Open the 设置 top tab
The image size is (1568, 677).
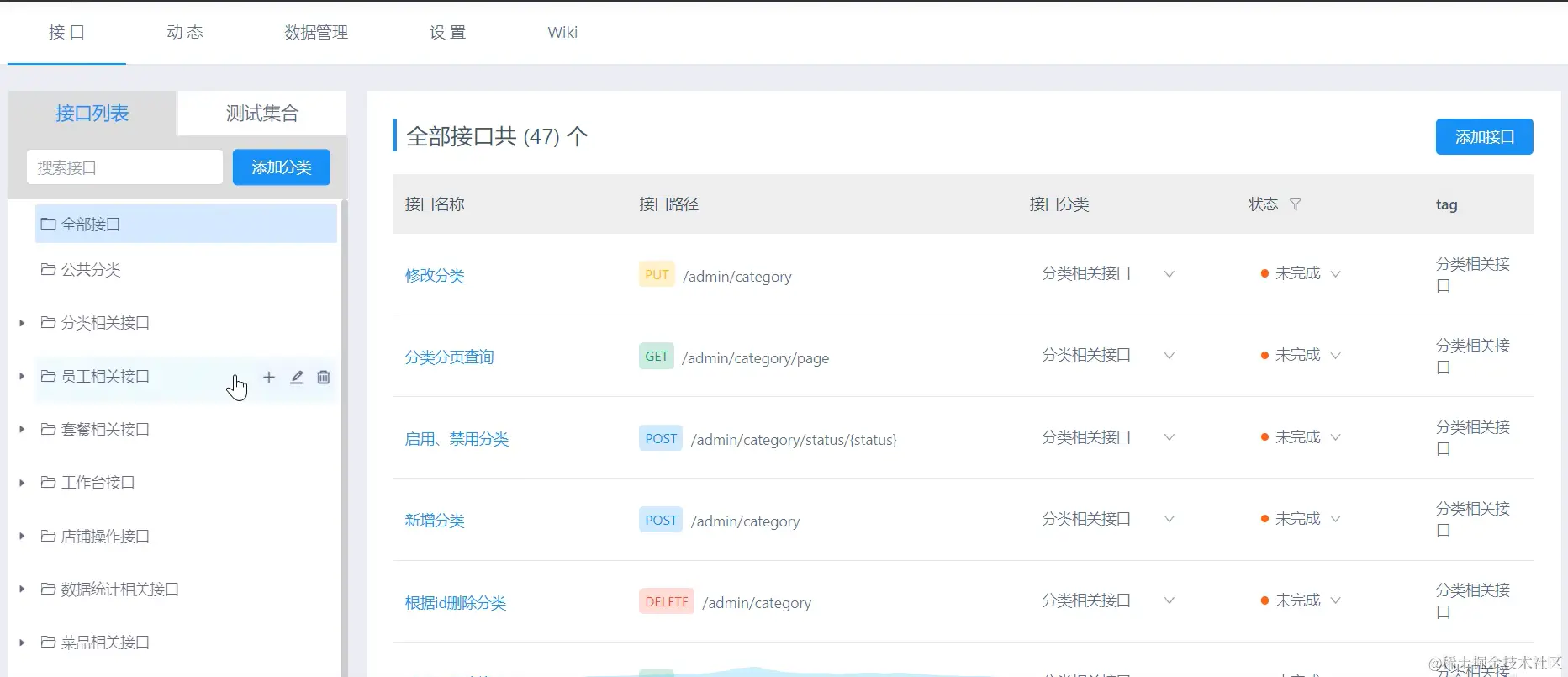447,33
